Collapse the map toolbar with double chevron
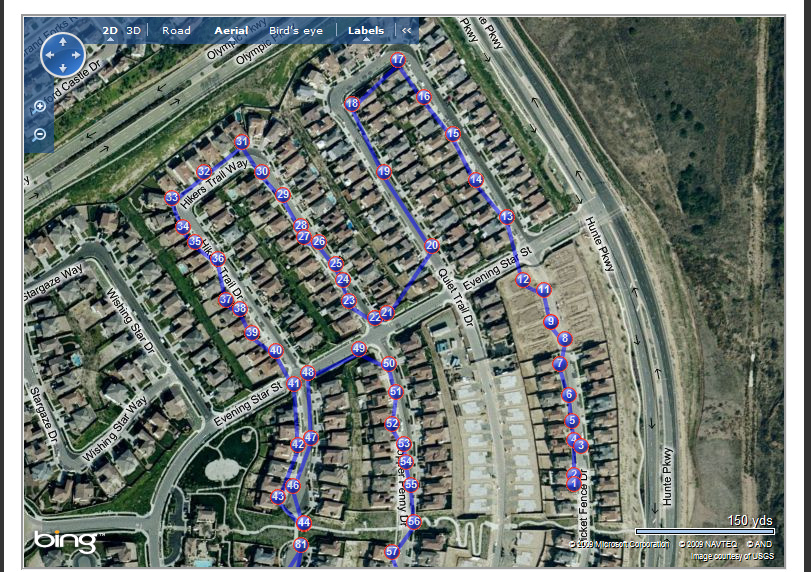This screenshot has width=811, height=572. click(x=407, y=31)
